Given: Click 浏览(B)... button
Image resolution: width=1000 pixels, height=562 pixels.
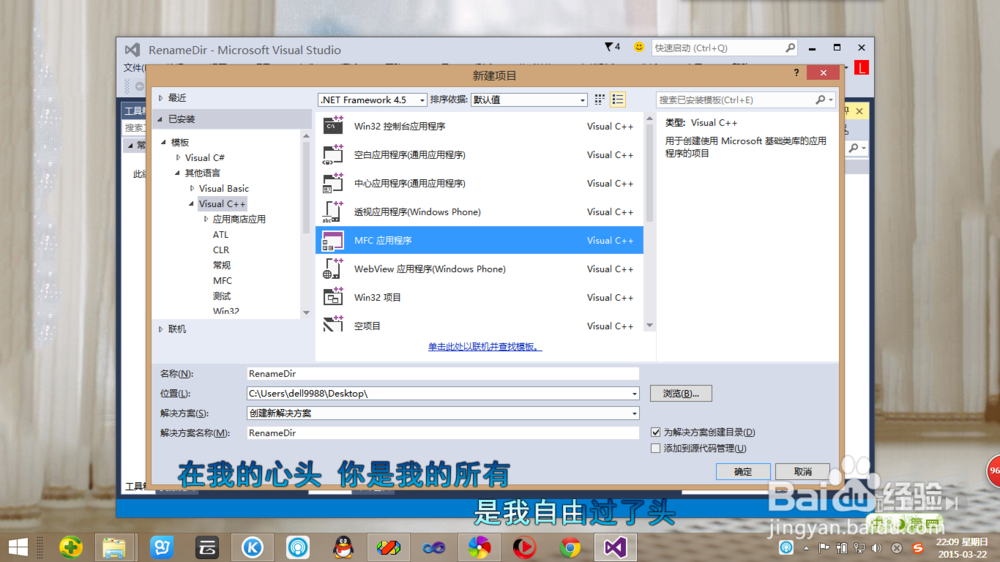Looking at the screenshot, I should point(681,394).
